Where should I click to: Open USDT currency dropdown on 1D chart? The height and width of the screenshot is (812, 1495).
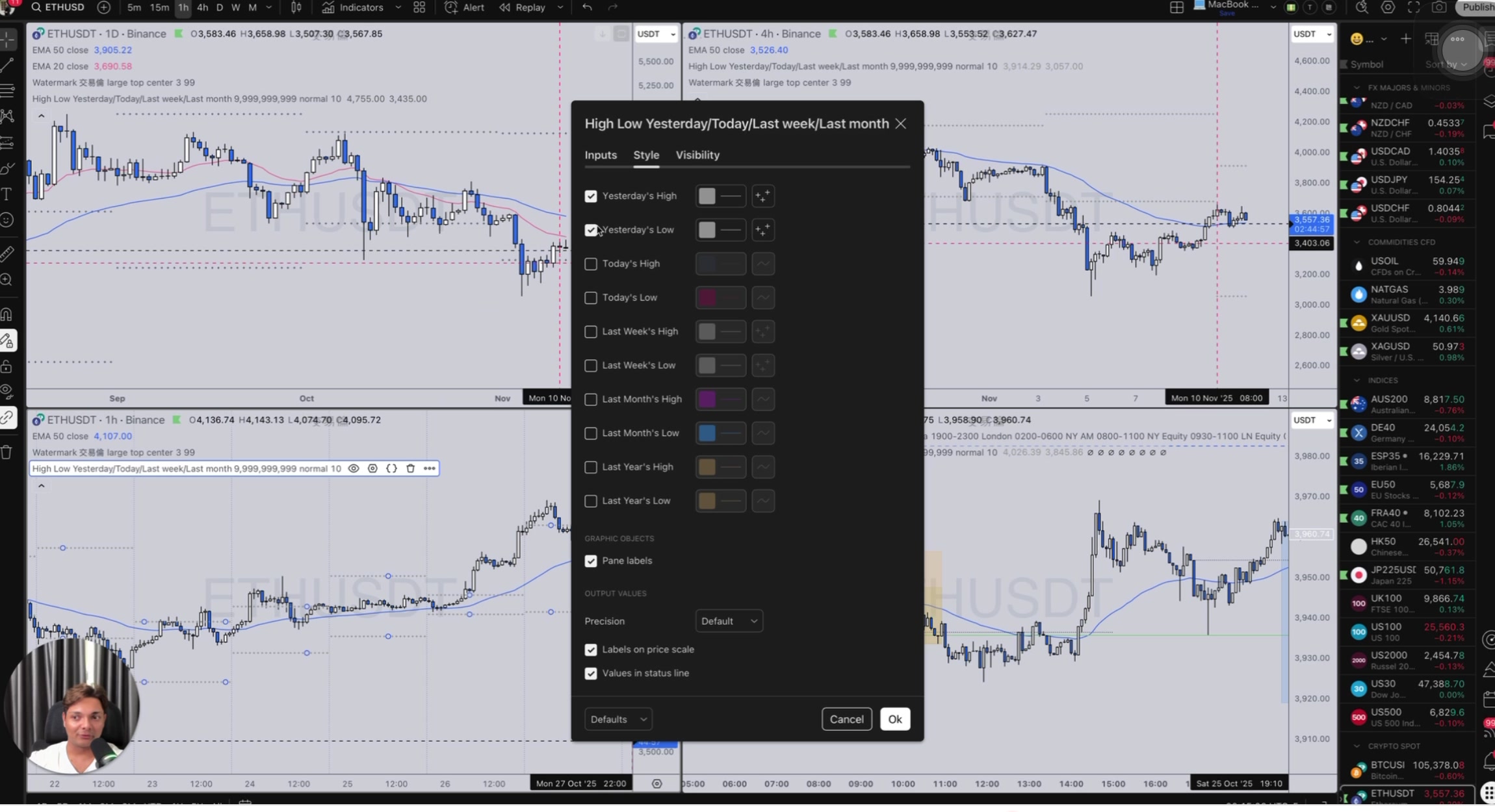(655, 34)
